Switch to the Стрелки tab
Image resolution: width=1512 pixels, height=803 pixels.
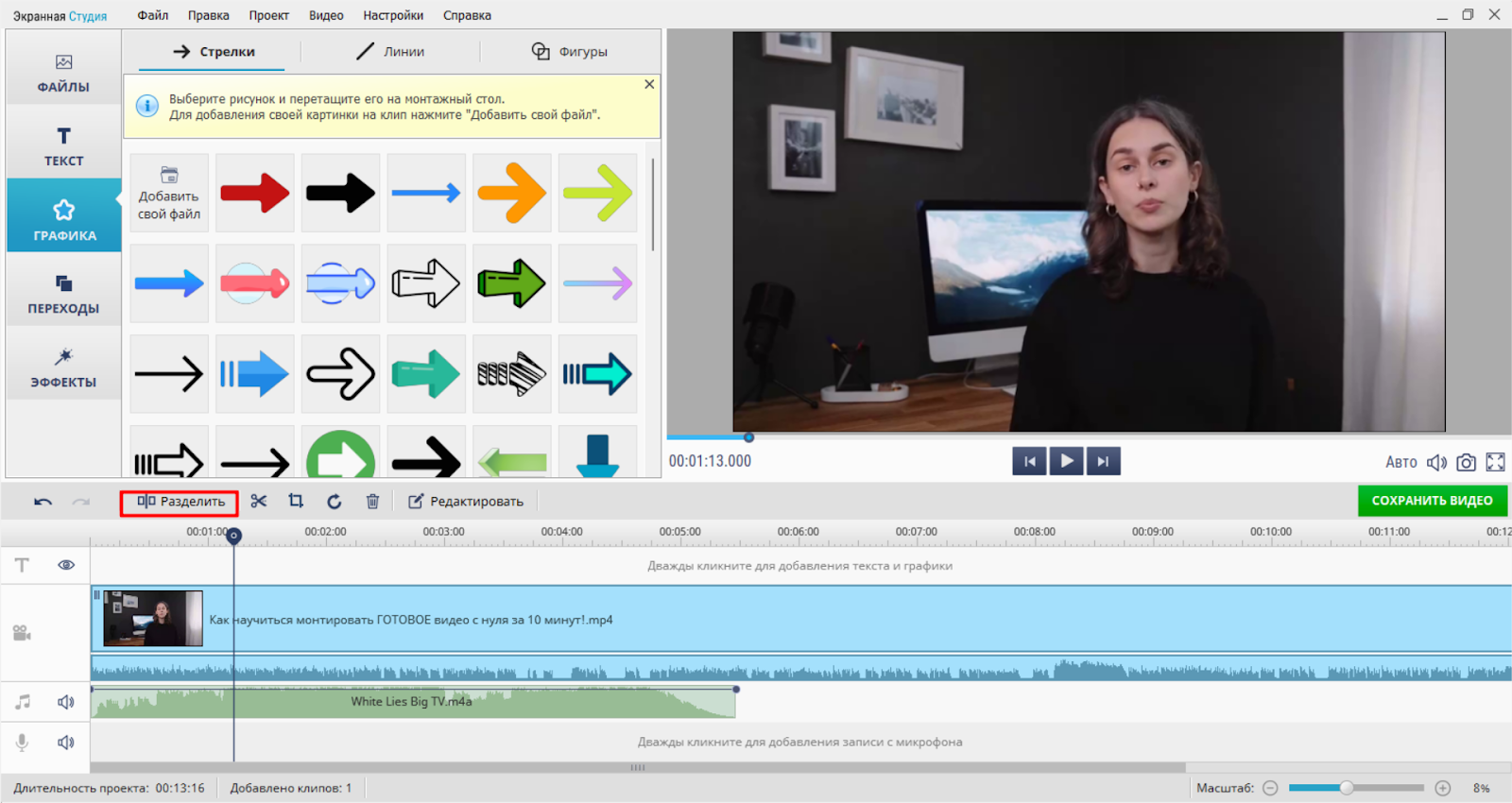213,52
